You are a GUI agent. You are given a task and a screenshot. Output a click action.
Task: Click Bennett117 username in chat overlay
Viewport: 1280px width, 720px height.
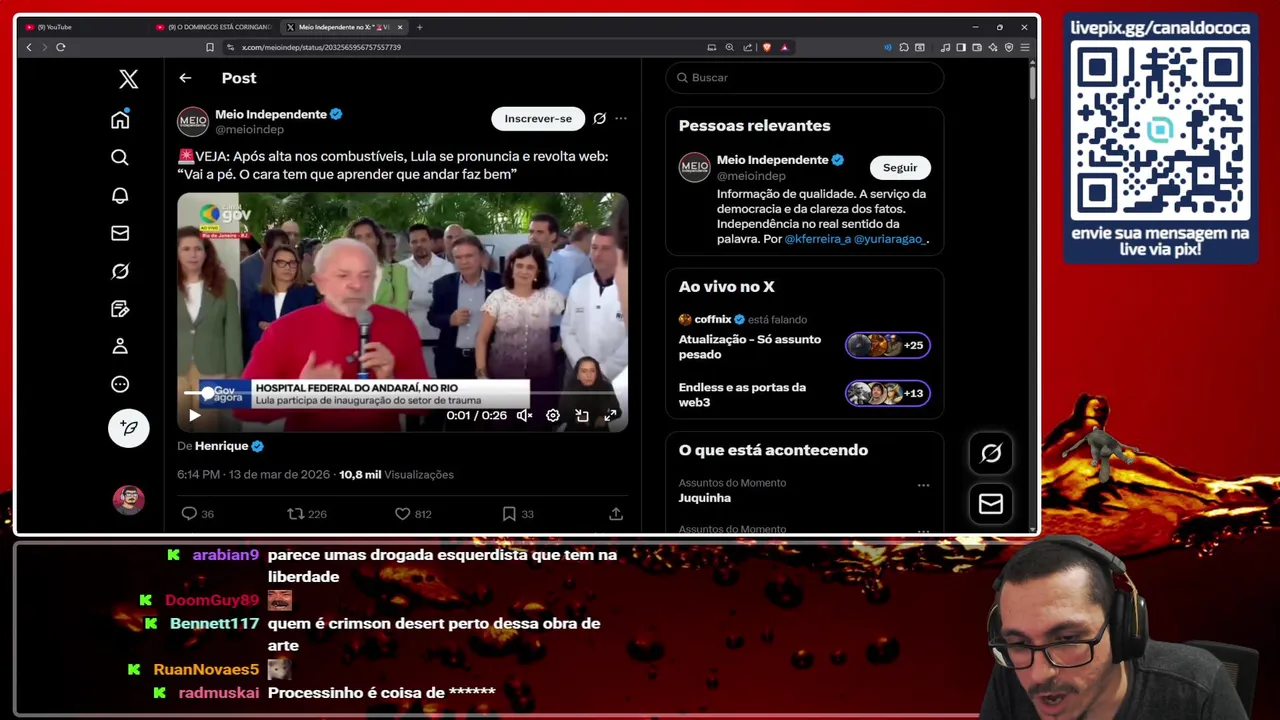(x=214, y=624)
